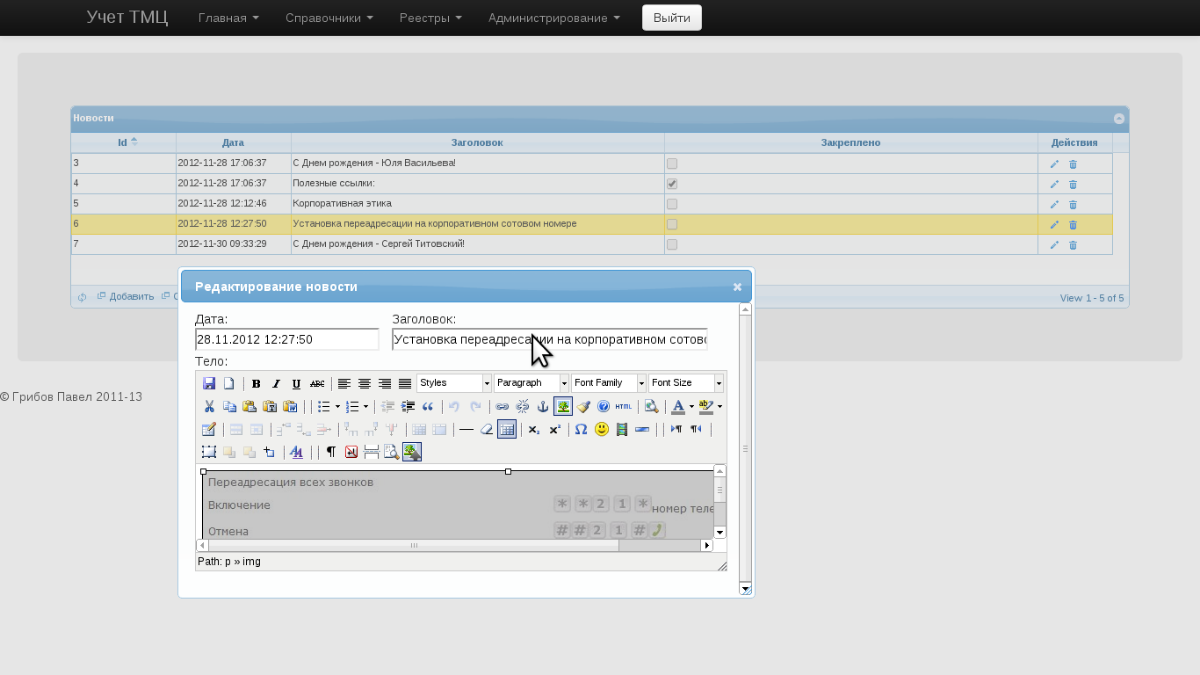The height and width of the screenshot is (675, 1200).
Task: Toggle pinned checkbox for Полезные ссылки
Action: [x=672, y=184]
